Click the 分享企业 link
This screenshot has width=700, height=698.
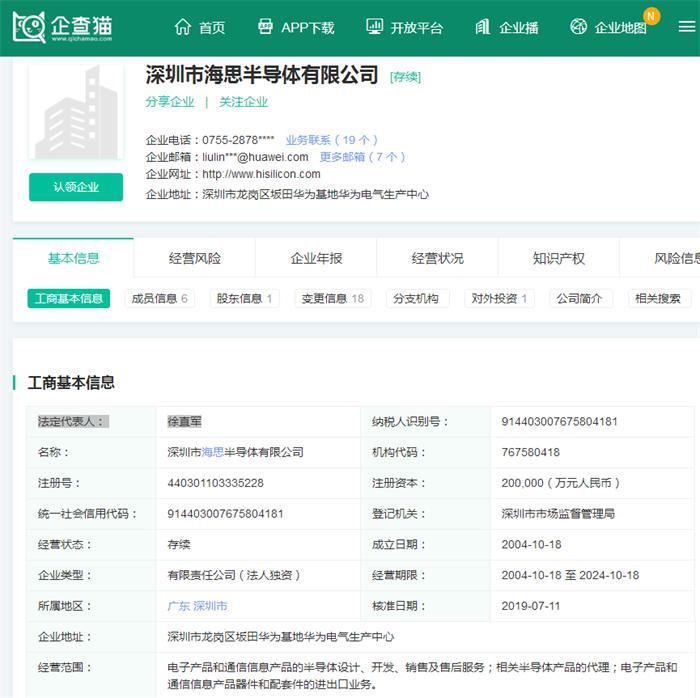tap(170, 102)
